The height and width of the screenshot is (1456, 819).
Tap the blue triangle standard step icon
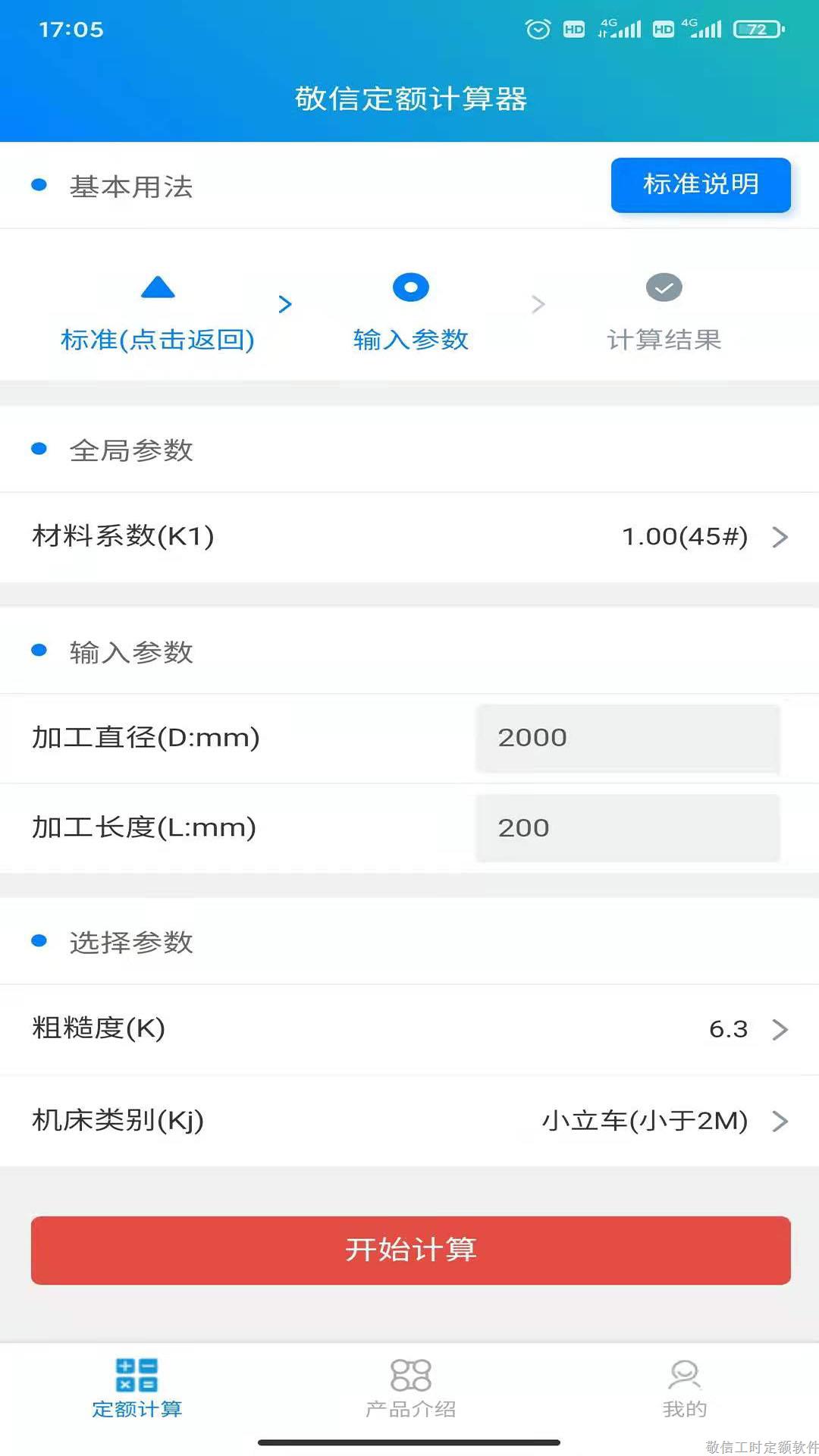[158, 287]
